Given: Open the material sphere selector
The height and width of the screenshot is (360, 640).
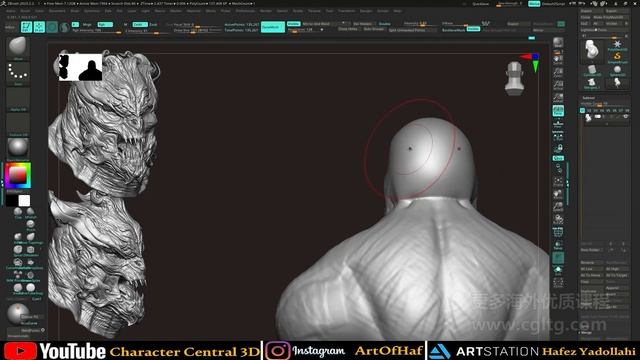Looking at the screenshot, I should (x=18, y=148).
